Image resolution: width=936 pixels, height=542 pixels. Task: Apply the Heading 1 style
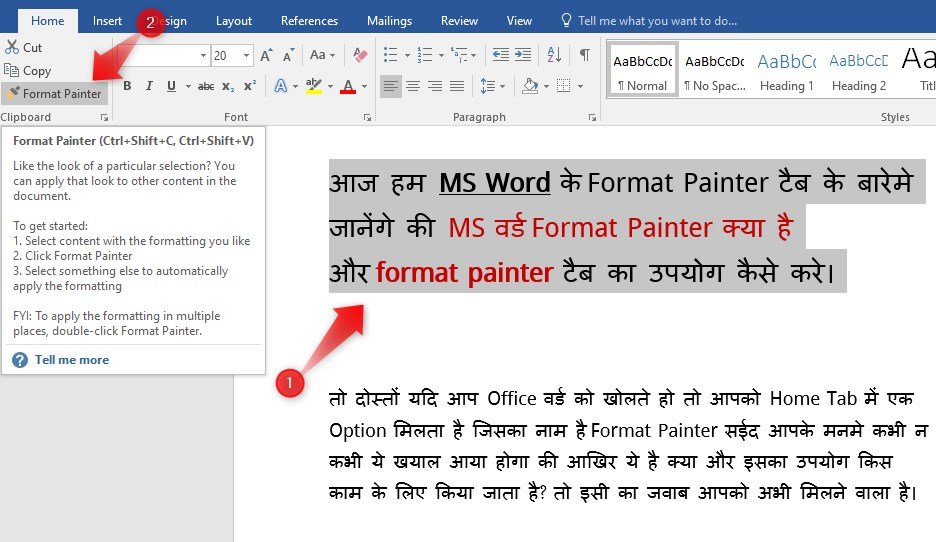[787, 69]
